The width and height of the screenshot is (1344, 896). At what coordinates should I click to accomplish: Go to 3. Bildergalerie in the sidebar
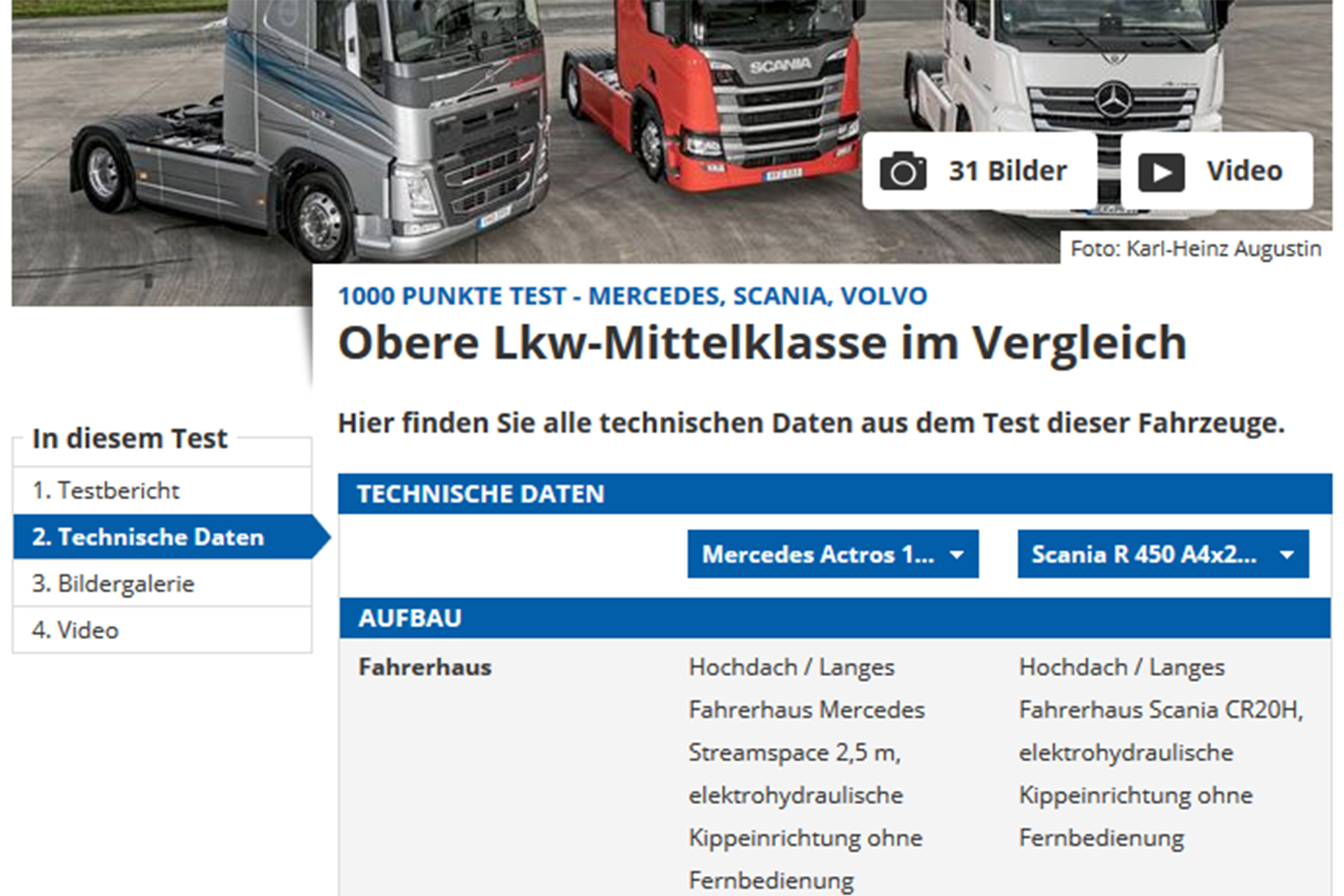coord(162,583)
